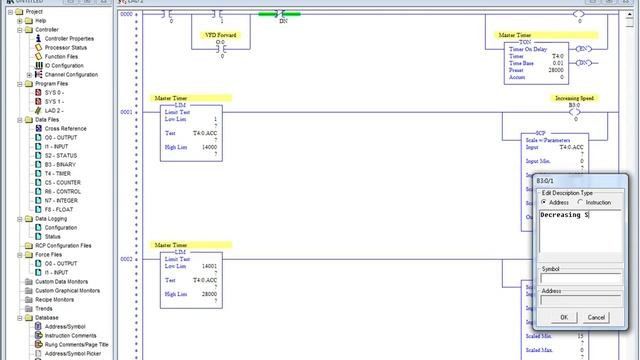Open Channel Configuration icon
The width and height of the screenshot is (640, 360).
click(x=38, y=74)
